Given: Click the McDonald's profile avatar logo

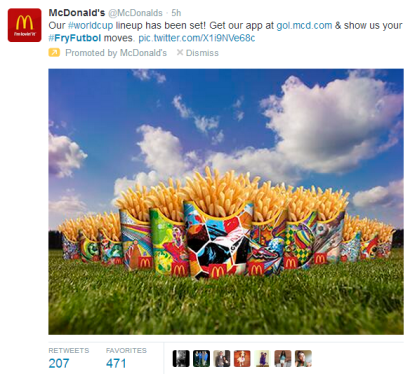Looking at the screenshot, I should pos(25,25).
